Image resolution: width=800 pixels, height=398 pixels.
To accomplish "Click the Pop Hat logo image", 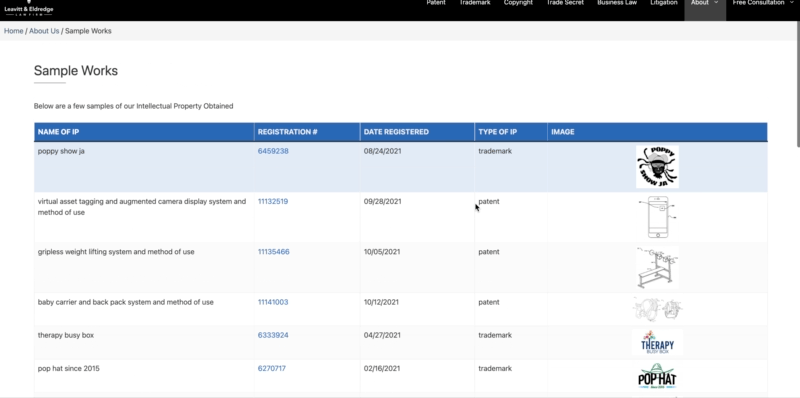I will coord(657,376).
